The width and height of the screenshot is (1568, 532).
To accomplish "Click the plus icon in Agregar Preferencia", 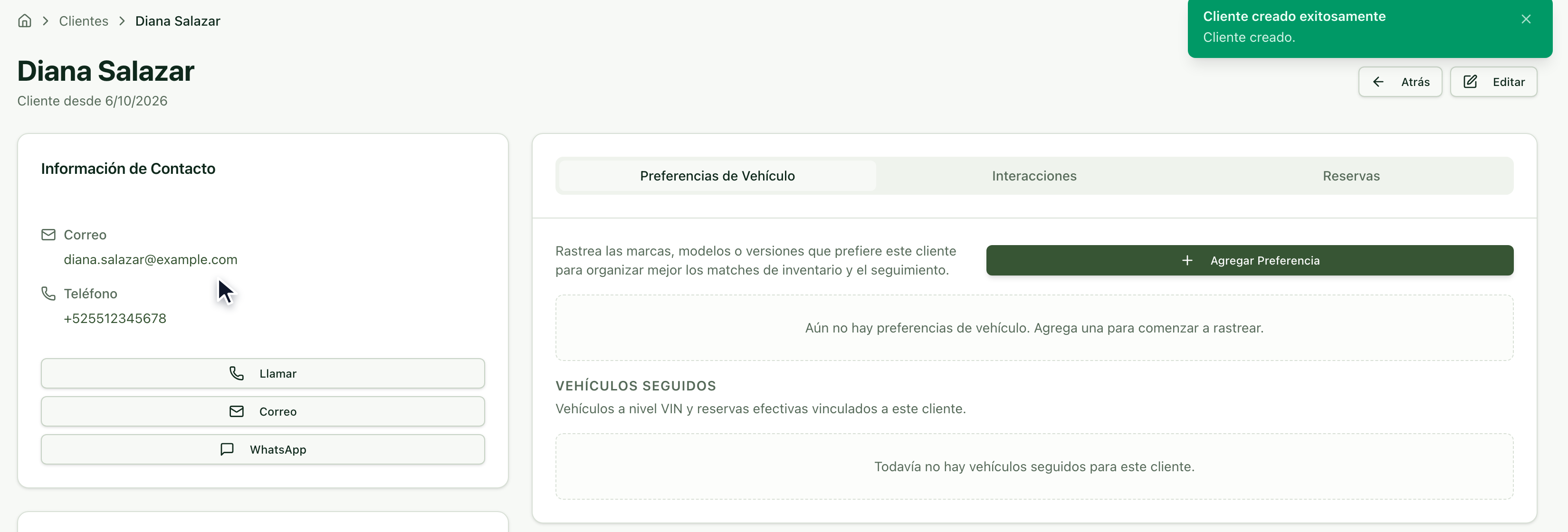I will coord(1187,260).
